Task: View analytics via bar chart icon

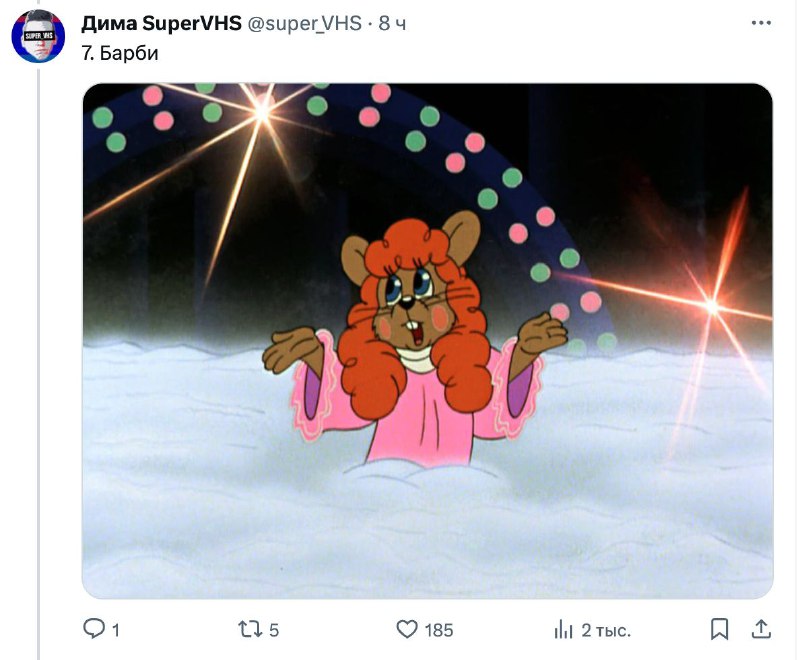Action: pos(564,630)
